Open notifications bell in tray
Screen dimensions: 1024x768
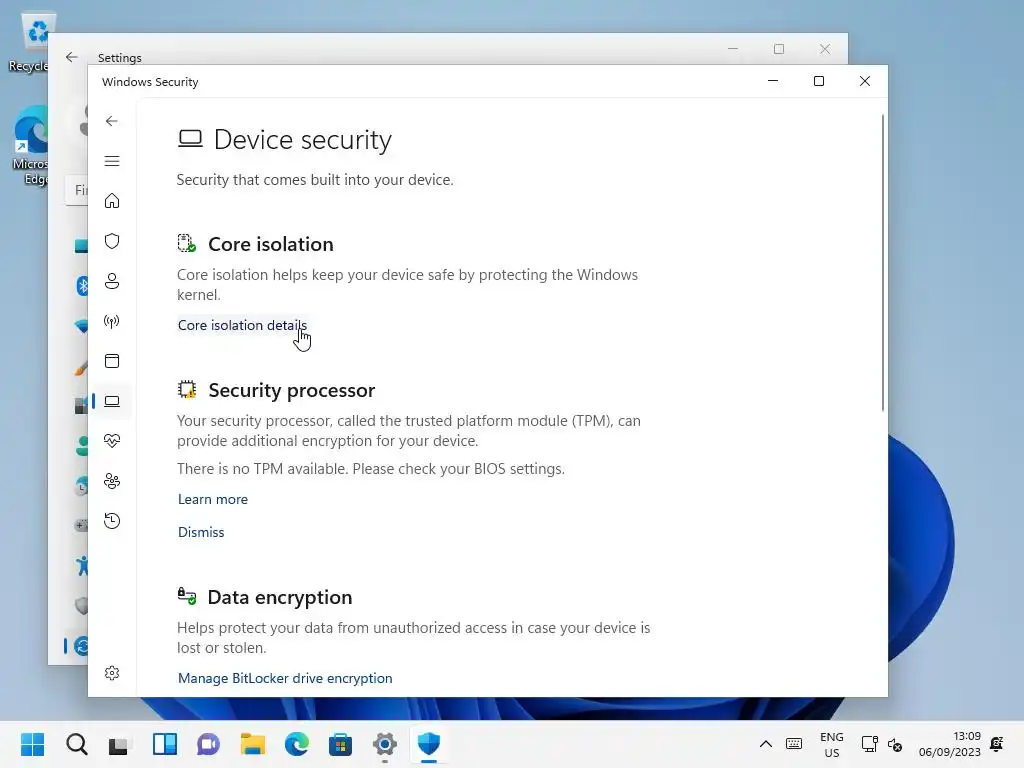[x=997, y=744]
